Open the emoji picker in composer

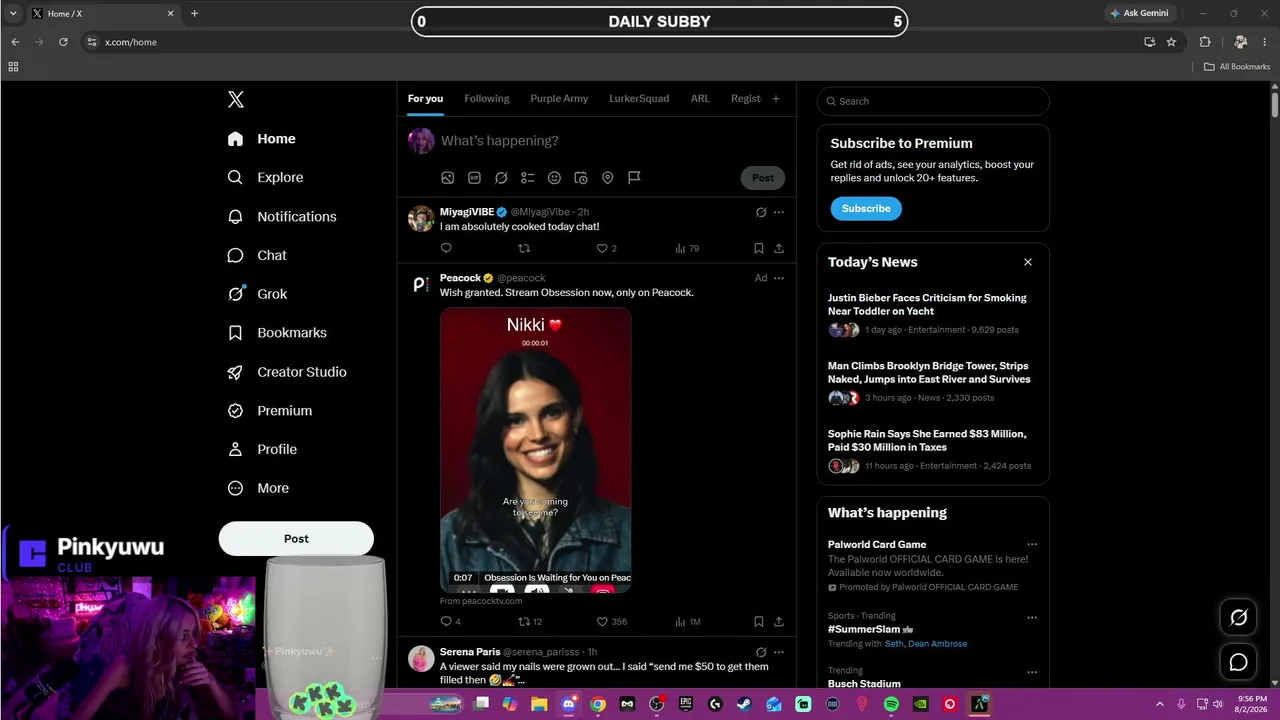coord(554,178)
